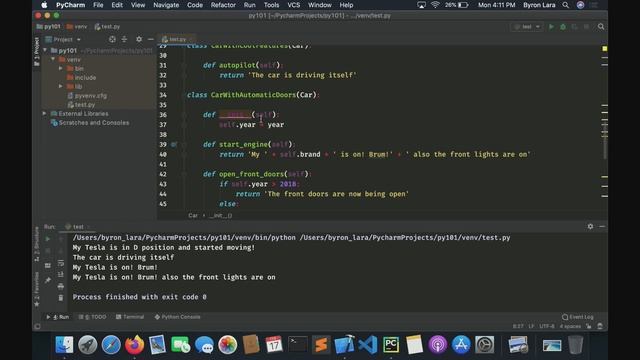Toggle the Project side stripe button
640x360 pixels.
click(37, 51)
